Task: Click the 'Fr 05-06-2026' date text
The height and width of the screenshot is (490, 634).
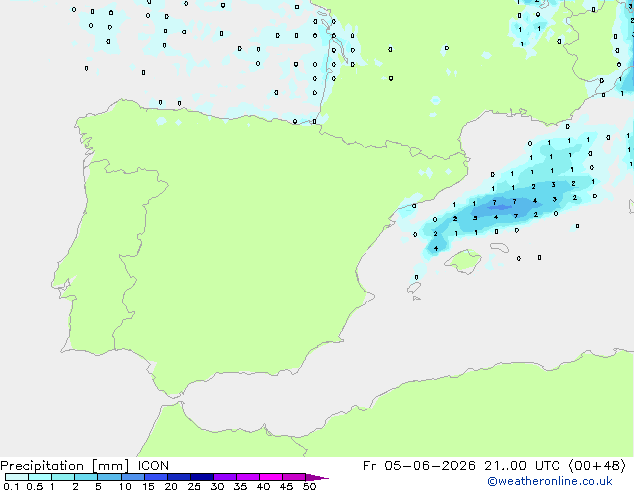Action: [x=419, y=466]
